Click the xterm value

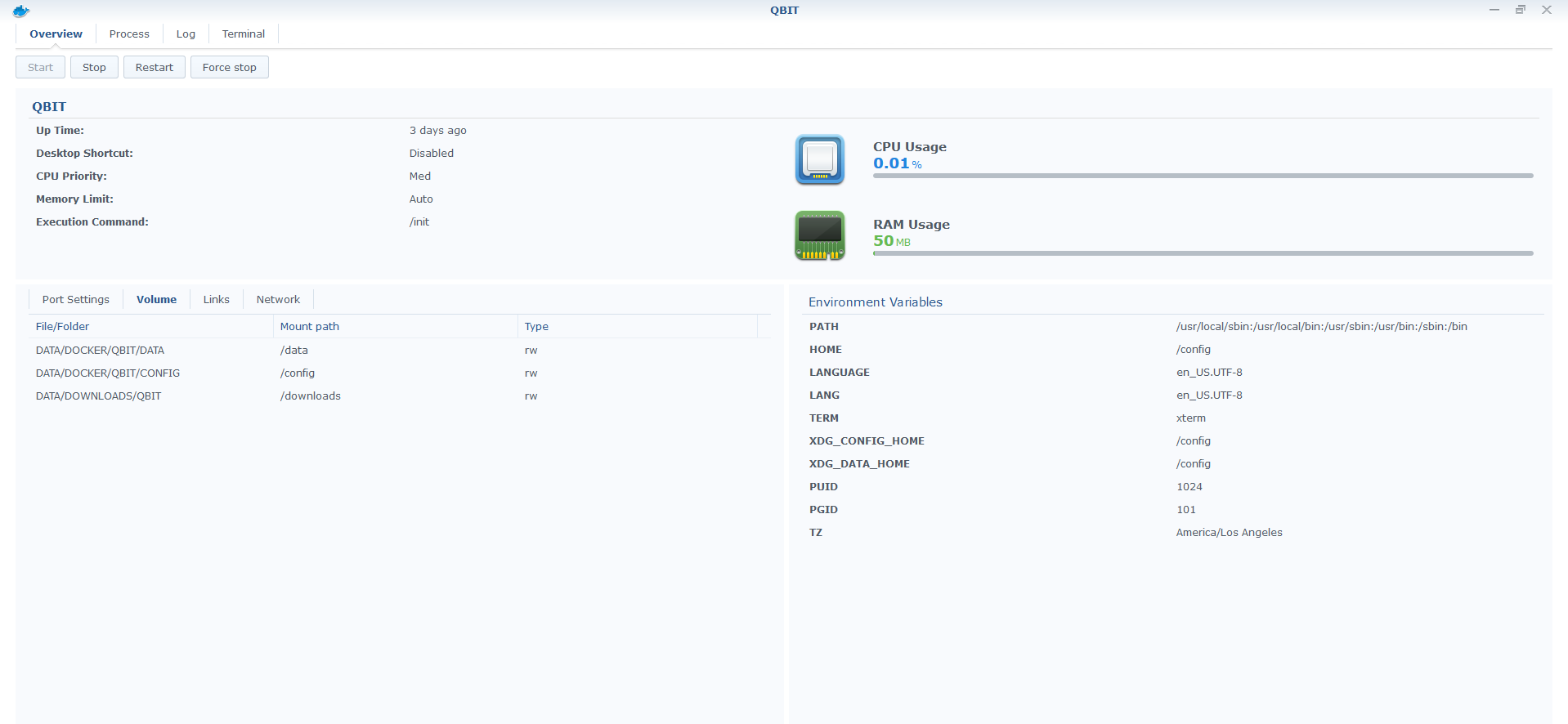1191,418
